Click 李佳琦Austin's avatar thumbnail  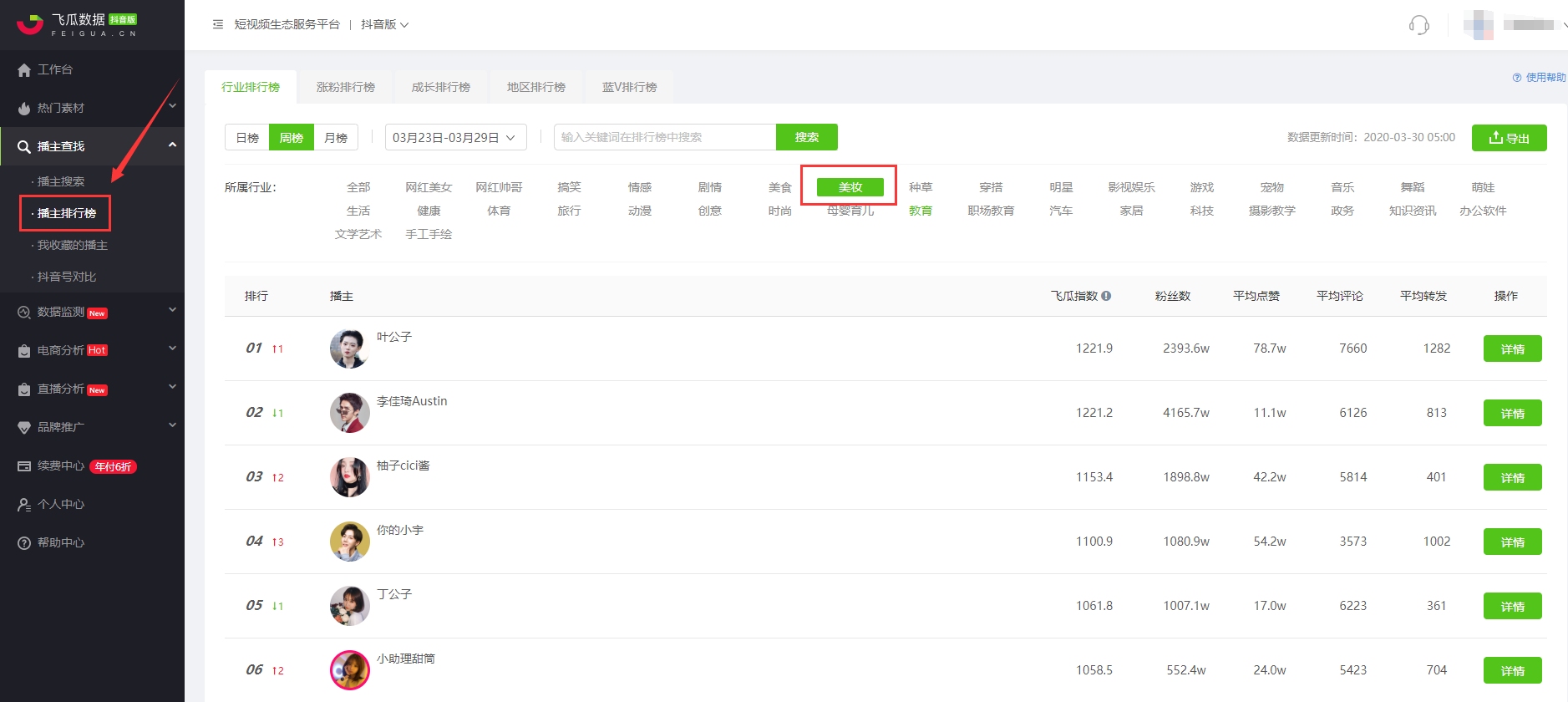pyautogui.click(x=349, y=413)
